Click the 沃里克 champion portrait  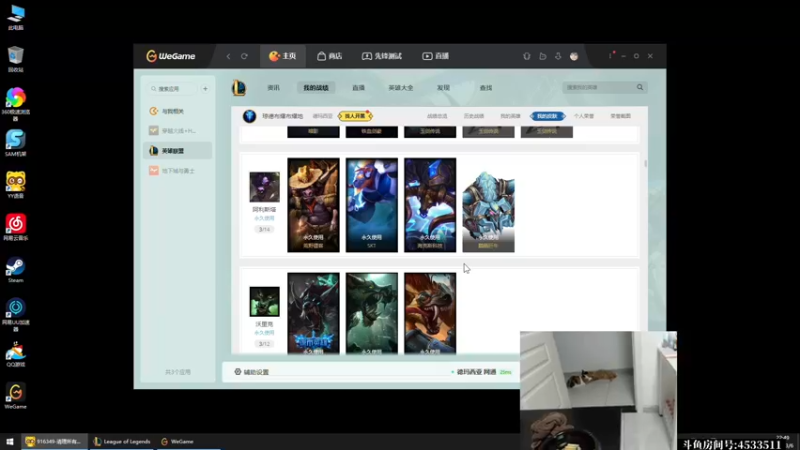[x=264, y=302]
